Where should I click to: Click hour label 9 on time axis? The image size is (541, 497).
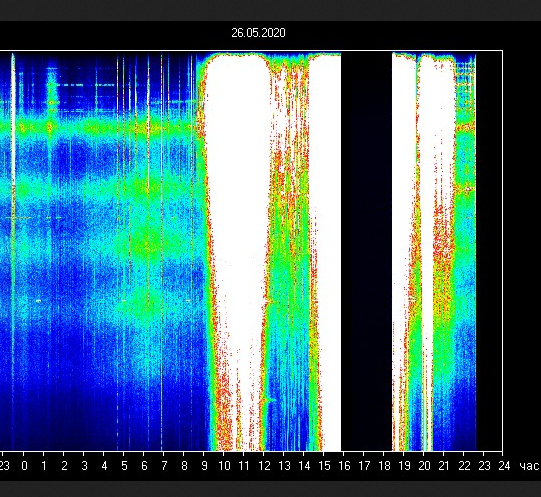coord(204,466)
